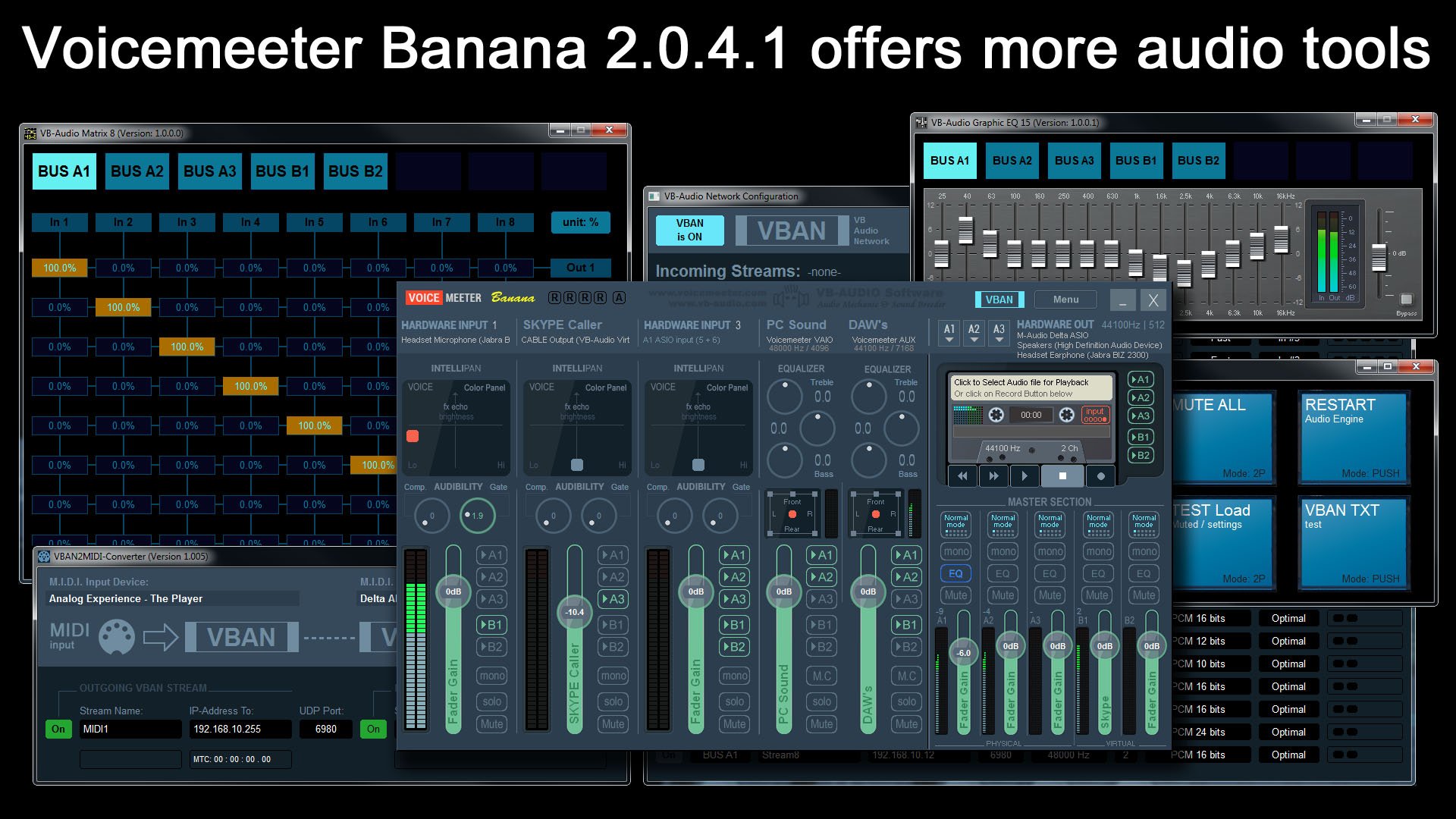Expand the A2 hardware out dropdown
The height and width of the screenshot is (819, 1456).
tap(974, 333)
